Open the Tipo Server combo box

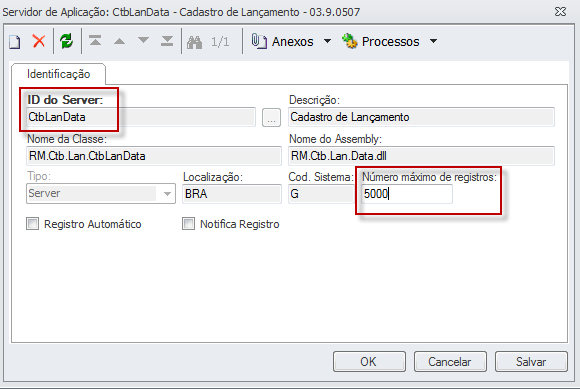click(x=101, y=193)
